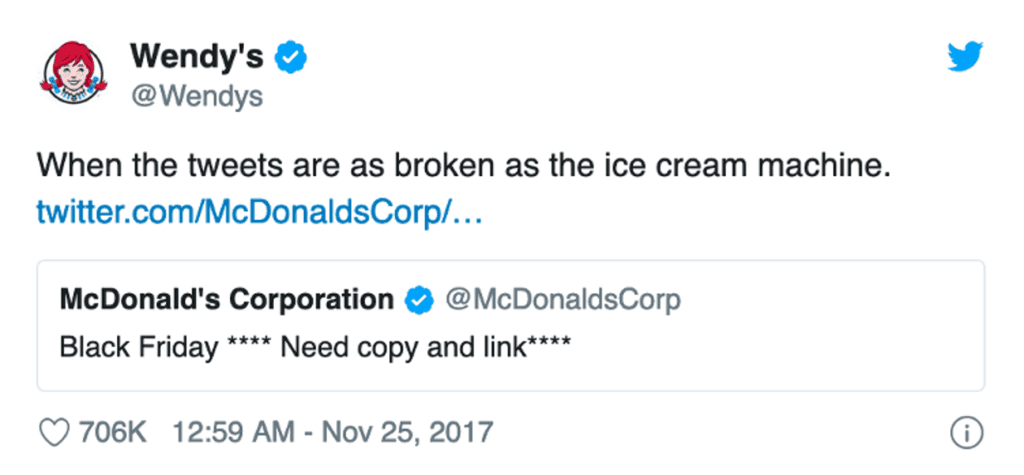Click the 12:59 AM timestamp
The image size is (1024, 475).
(231, 433)
